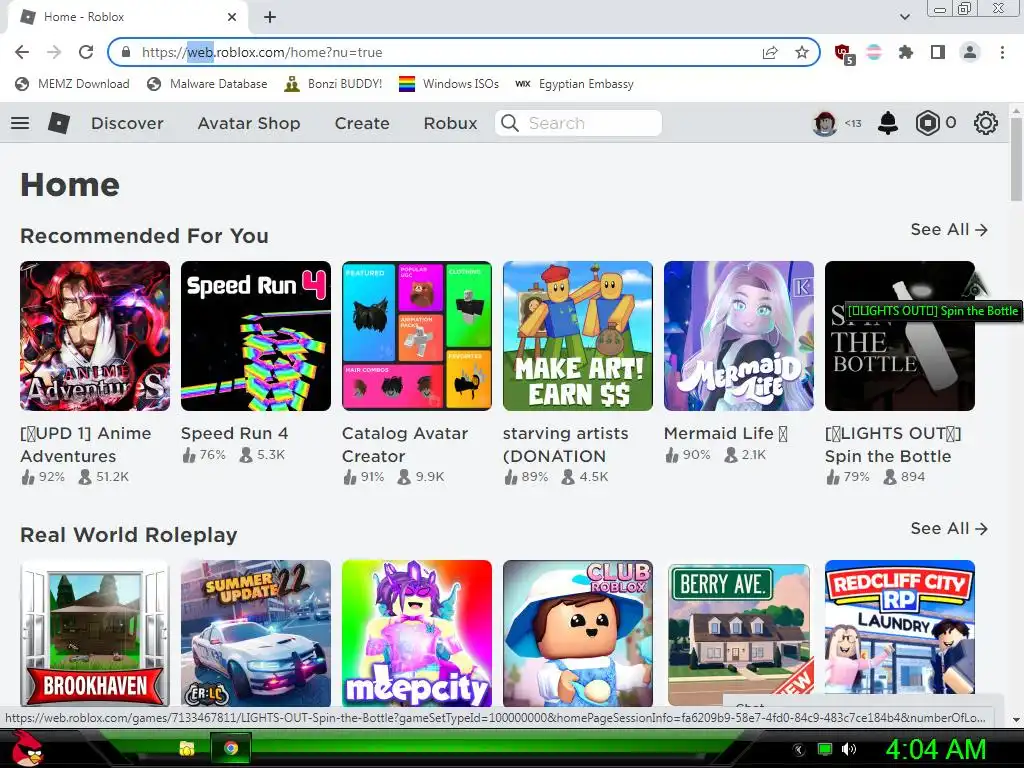This screenshot has height=768, width=1024.
Task: Open the Club Roblox game thumbnail
Action: (578, 633)
